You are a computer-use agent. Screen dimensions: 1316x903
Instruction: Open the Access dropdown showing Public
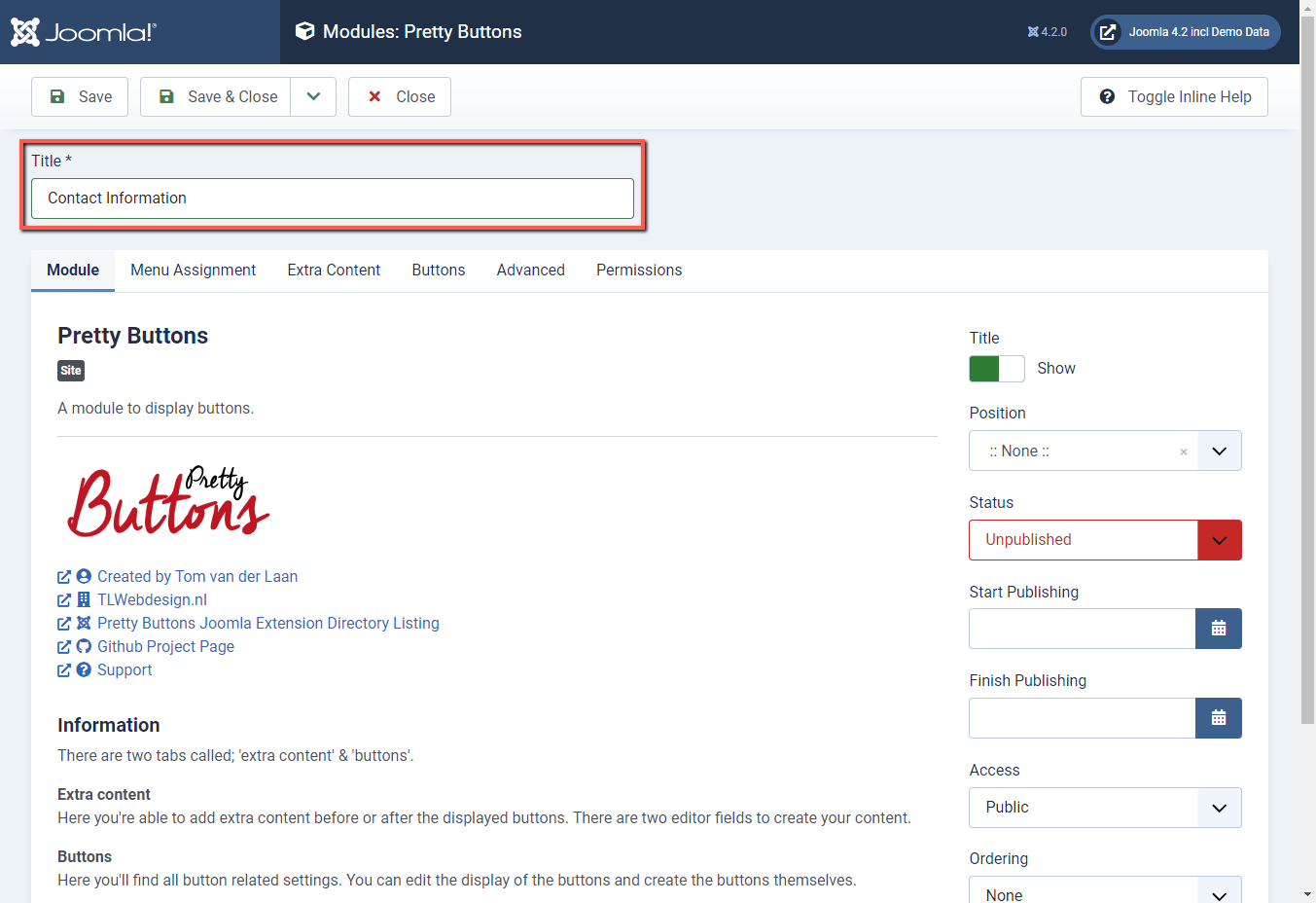[1104, 808]
